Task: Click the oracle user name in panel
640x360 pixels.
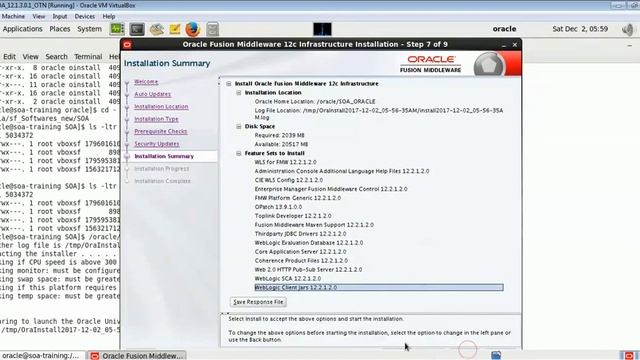Action: (504, 29)
